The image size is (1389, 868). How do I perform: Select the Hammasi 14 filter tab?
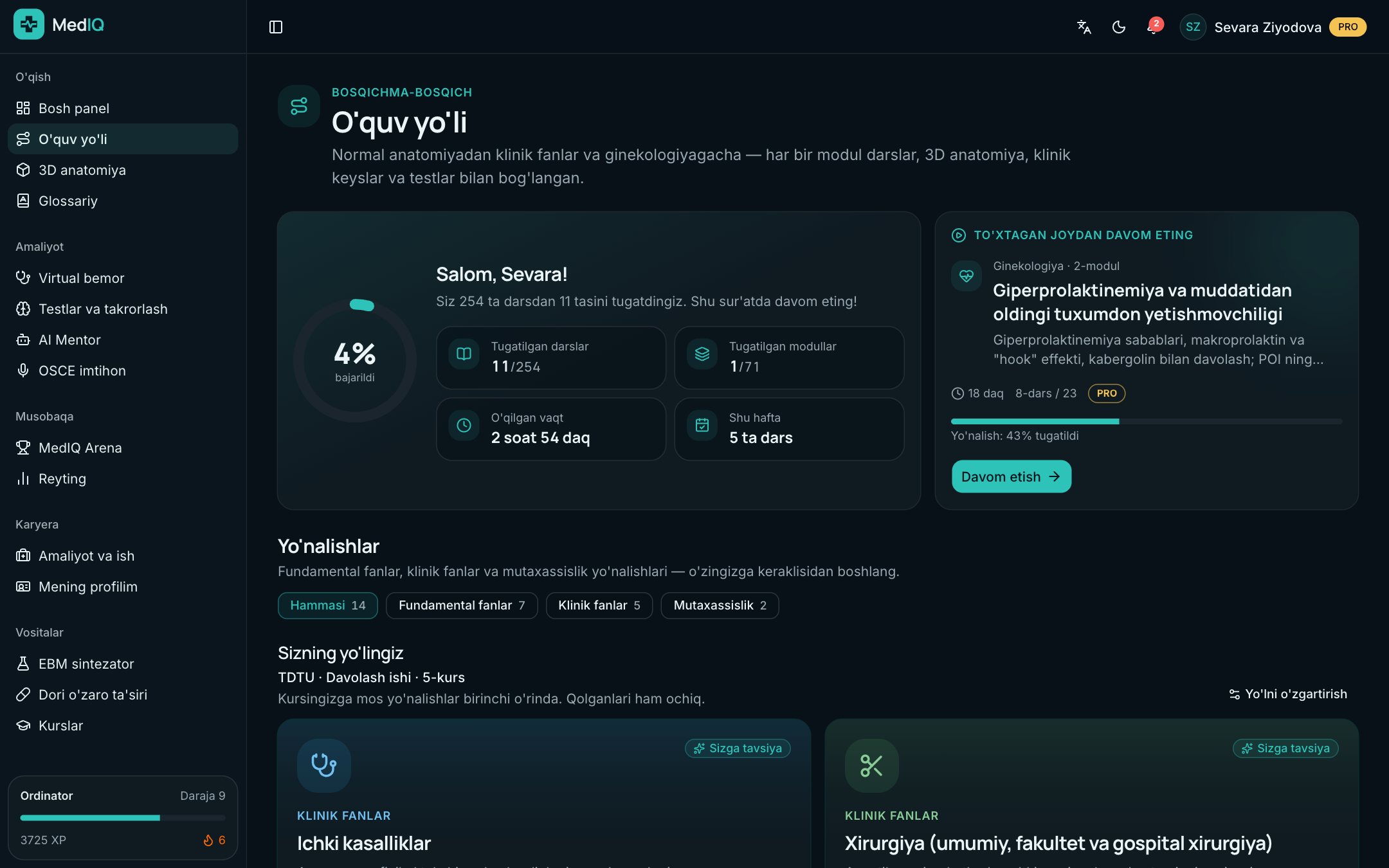click(x=328, y=606)
